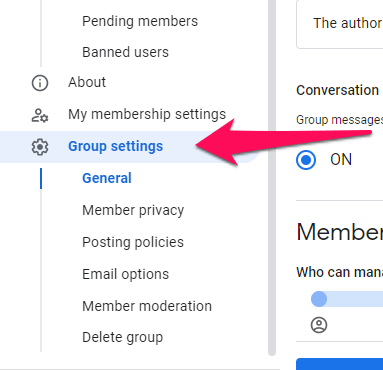Click the Conversation heading text

[337, 90]
